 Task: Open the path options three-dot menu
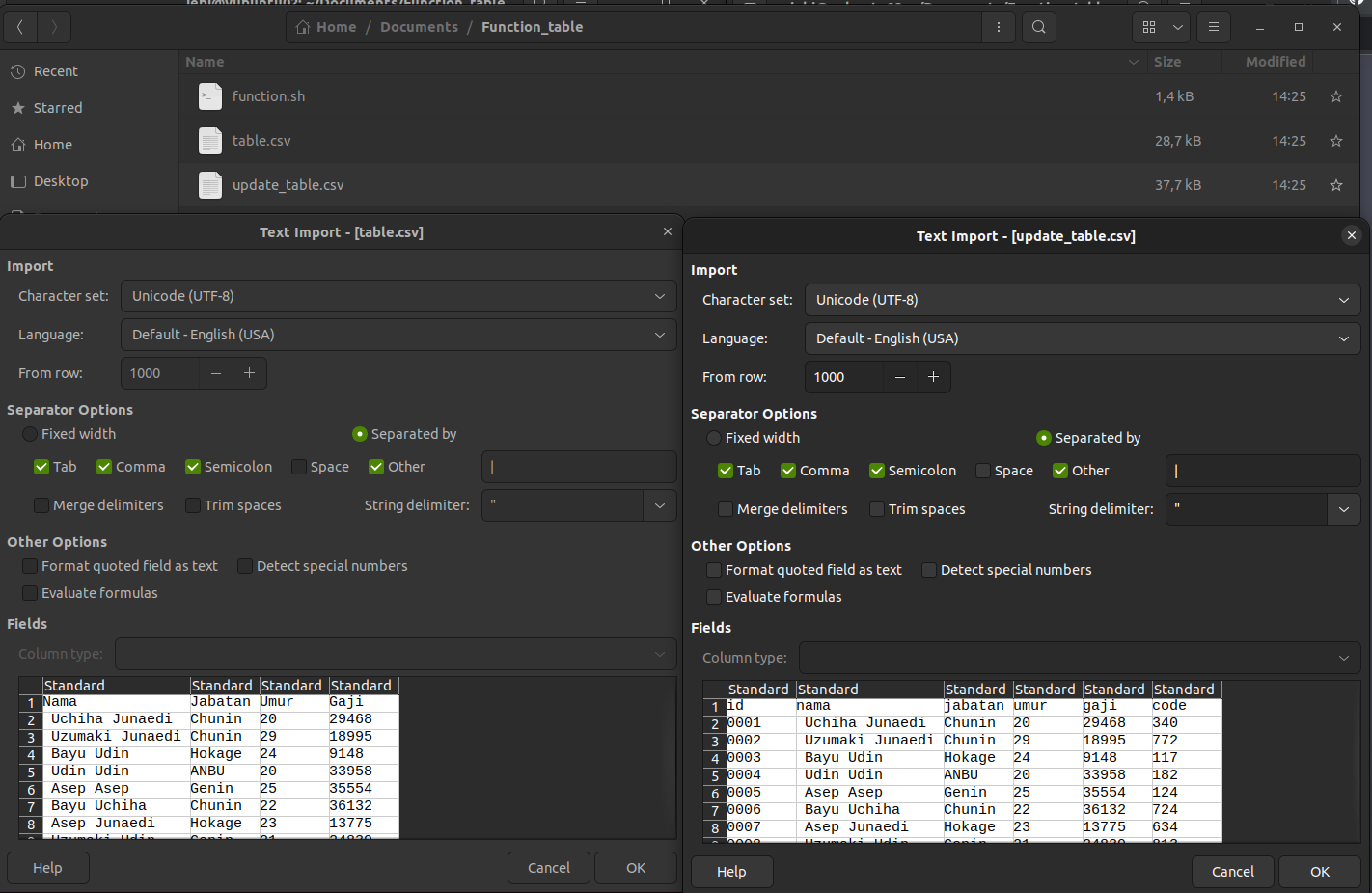[998, 27]
